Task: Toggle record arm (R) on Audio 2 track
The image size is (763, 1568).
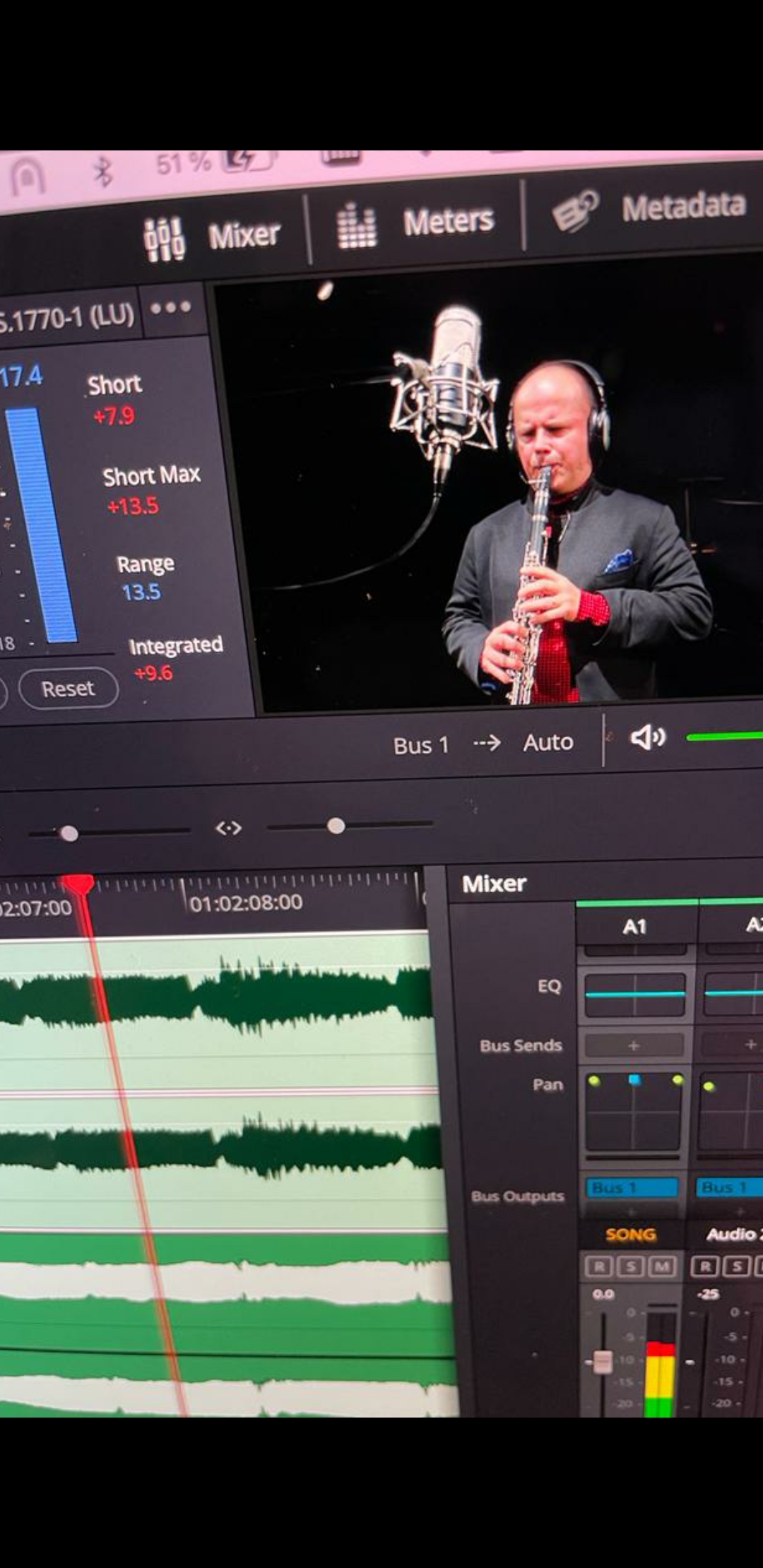Action: click(x=706, y=1266)
